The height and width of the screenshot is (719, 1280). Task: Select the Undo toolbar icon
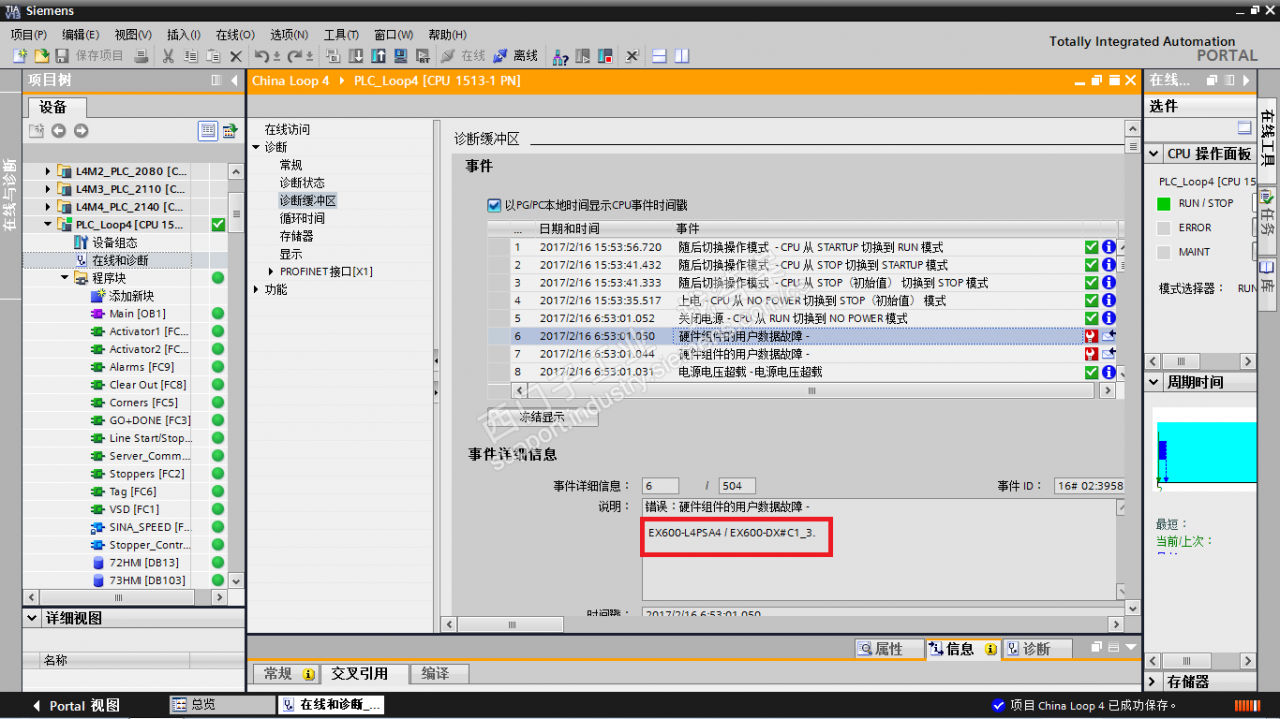(x=260, y=56)
